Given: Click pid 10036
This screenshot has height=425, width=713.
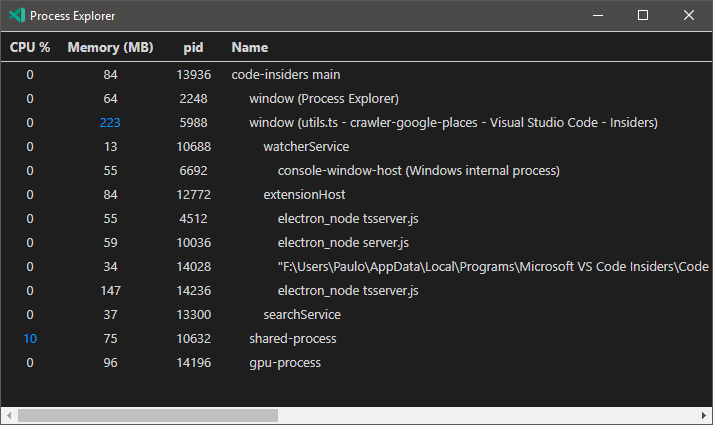Looking at the screenshot, I should (194, 243).
